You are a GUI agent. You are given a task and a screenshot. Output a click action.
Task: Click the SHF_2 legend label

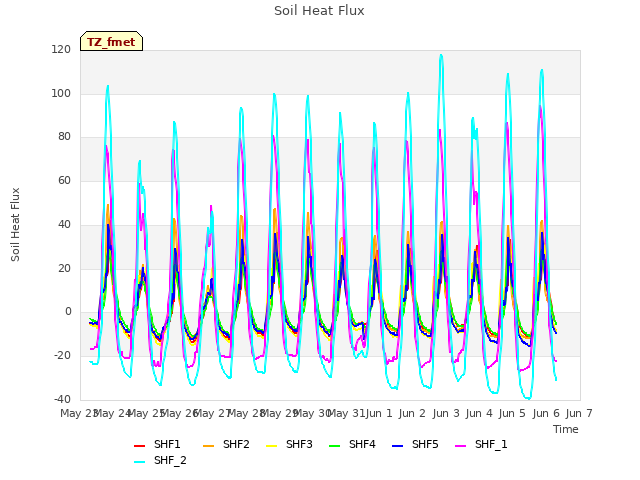[x=170, y=460]
